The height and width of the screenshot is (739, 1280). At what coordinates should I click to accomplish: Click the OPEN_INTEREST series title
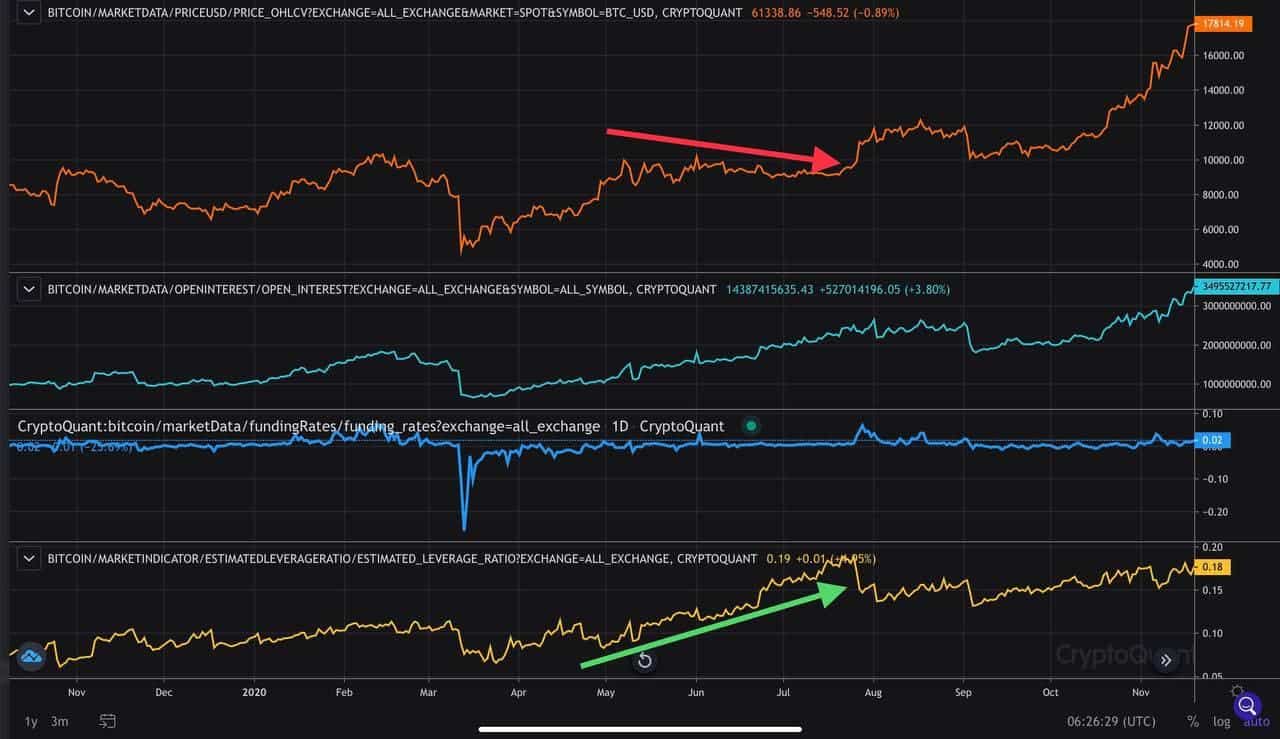[x=382, y=289]
